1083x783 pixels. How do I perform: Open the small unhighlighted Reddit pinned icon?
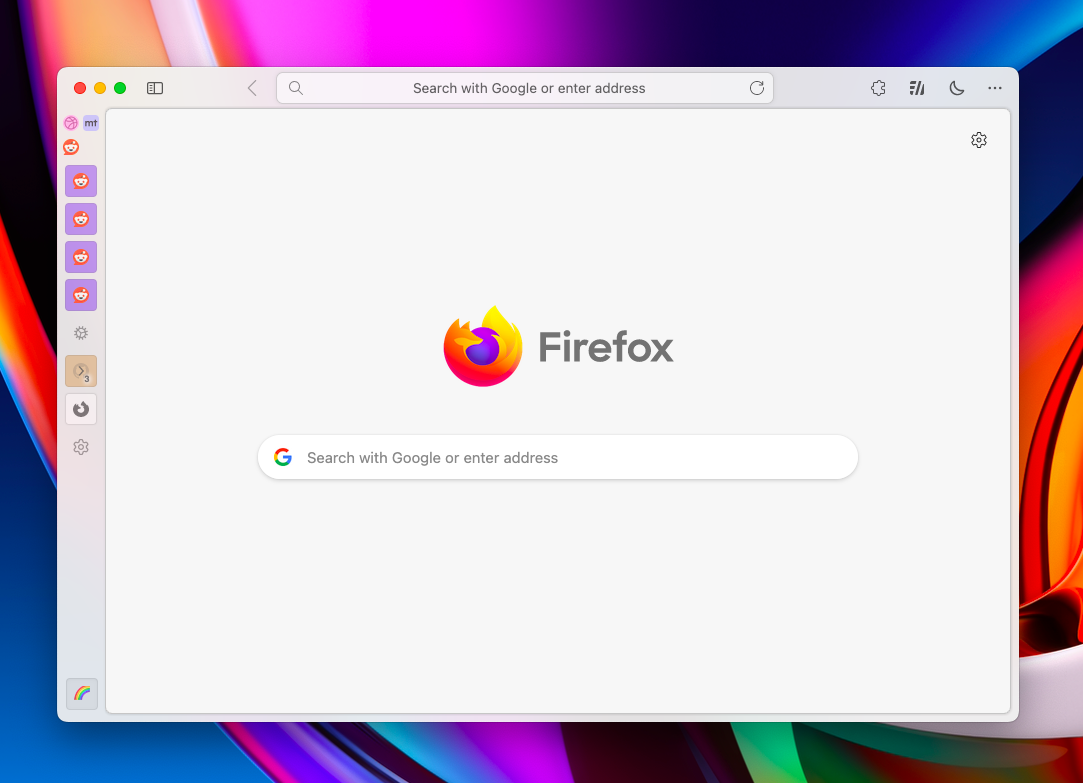click(x=71, y=147)
